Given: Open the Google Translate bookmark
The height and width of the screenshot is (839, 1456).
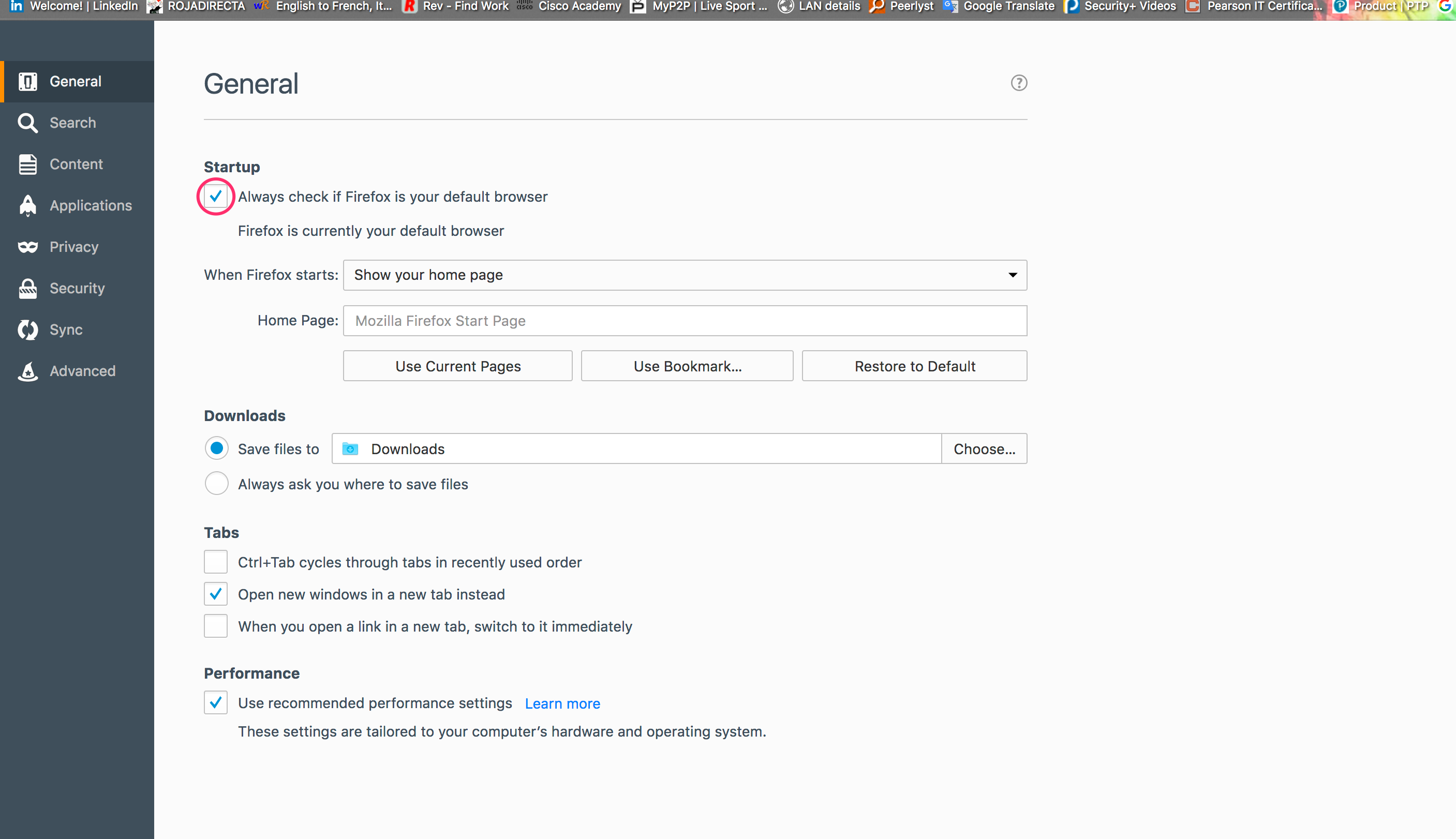Looking at the screenshot, I should coord(999,6).
